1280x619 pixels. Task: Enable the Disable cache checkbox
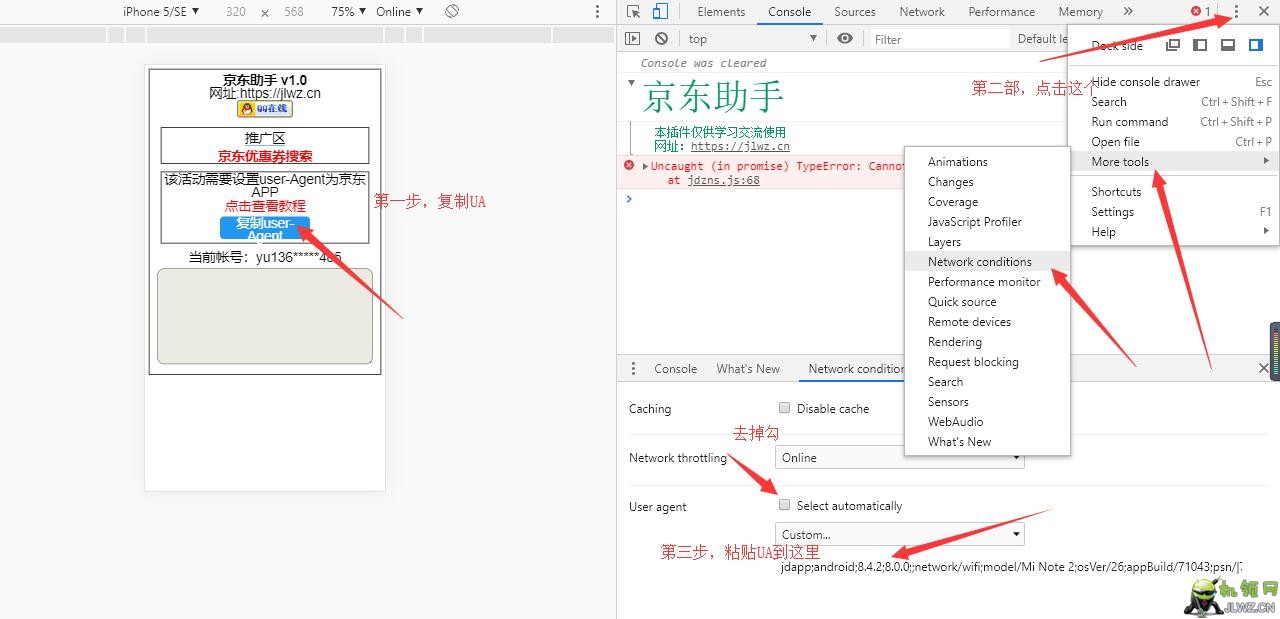coord(785,408)
